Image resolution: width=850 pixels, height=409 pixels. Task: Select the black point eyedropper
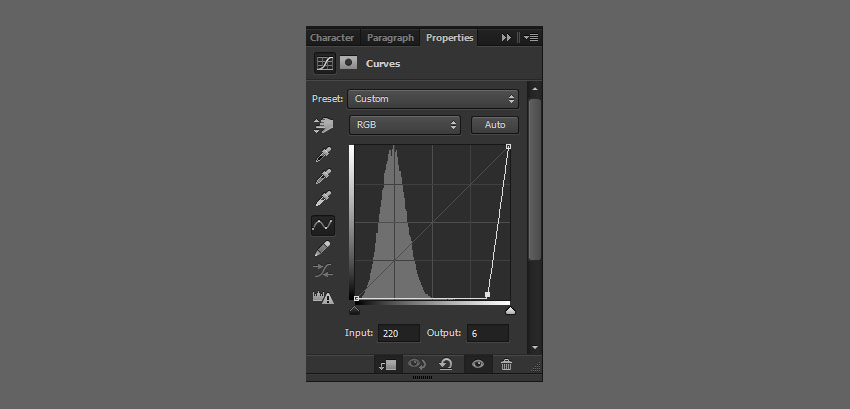tap(324, 155)
